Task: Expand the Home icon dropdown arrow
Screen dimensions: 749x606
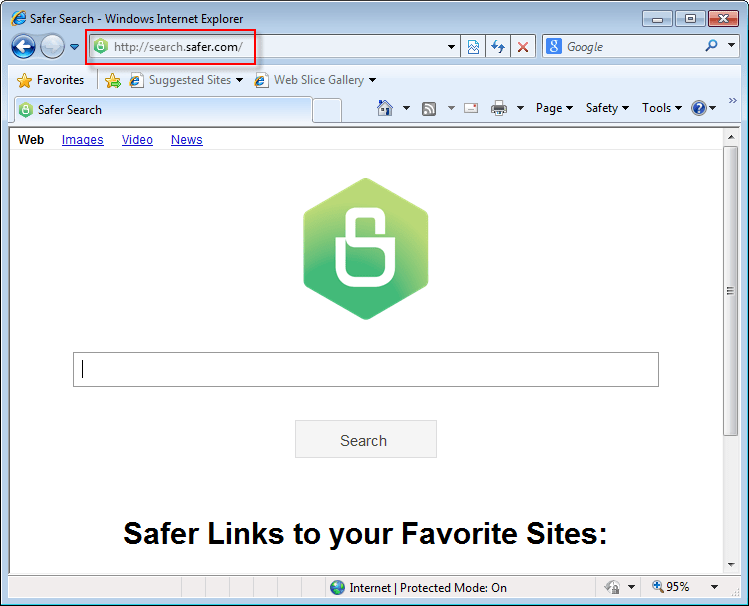Action: click(406, 108)
